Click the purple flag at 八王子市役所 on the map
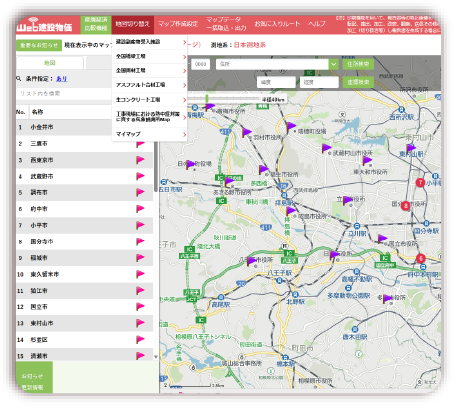Image resolution: width=456 pixels, height=408 pixels. (x=252, y=261)
